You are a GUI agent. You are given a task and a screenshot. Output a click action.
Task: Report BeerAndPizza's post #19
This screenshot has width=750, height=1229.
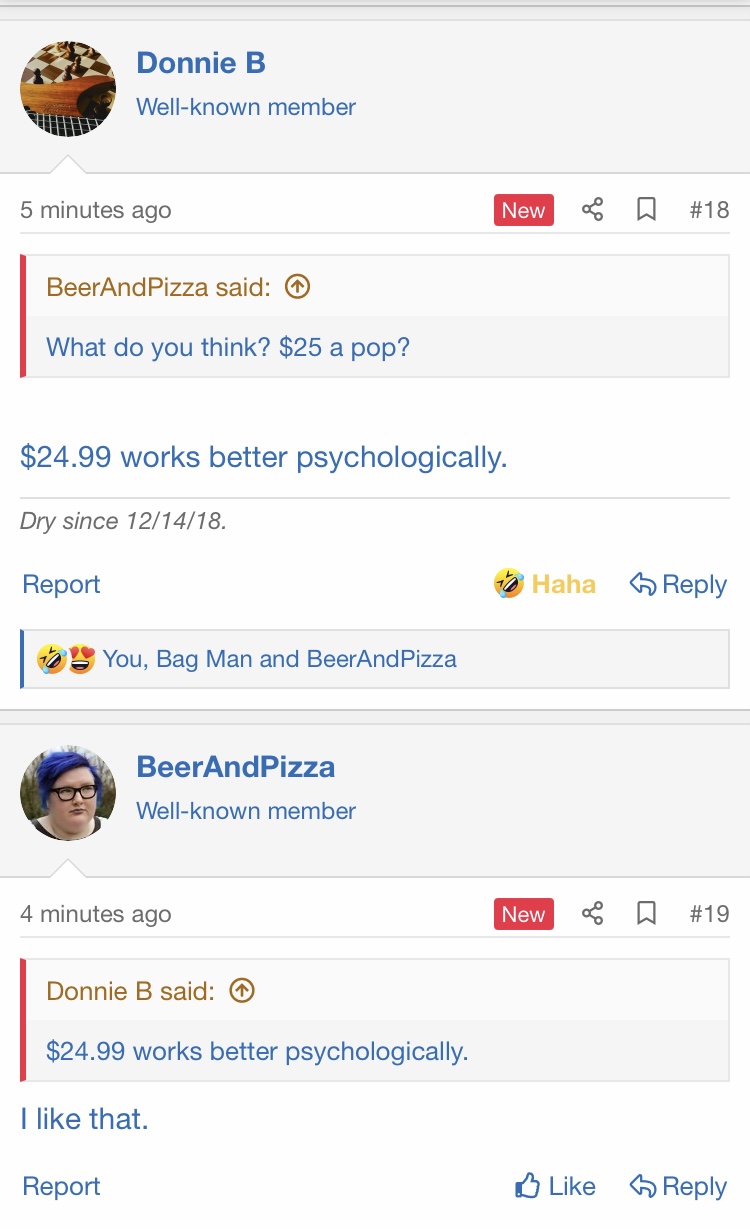click(x=62, y=1187)
